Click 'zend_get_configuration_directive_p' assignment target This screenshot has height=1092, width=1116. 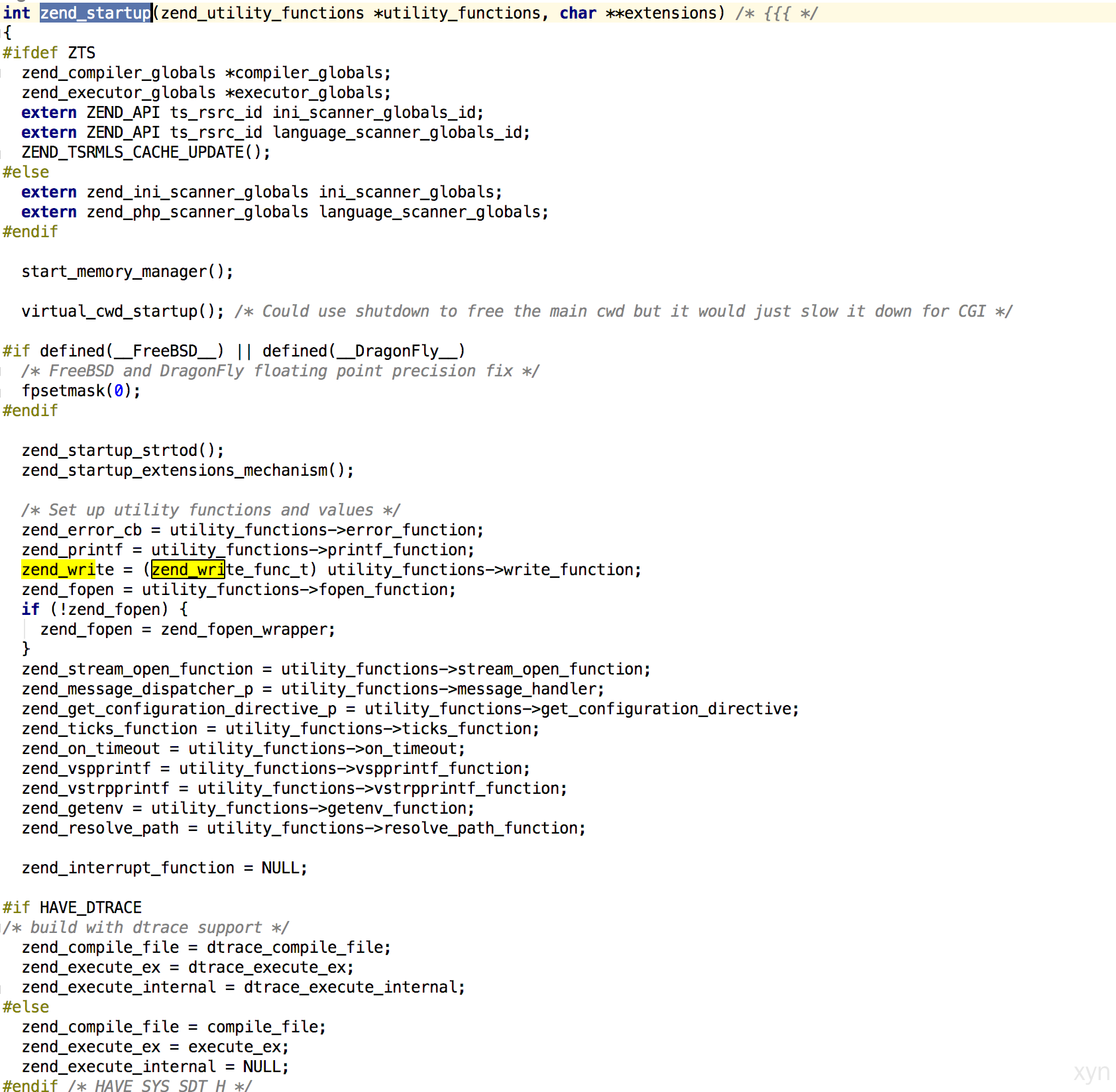179,709
